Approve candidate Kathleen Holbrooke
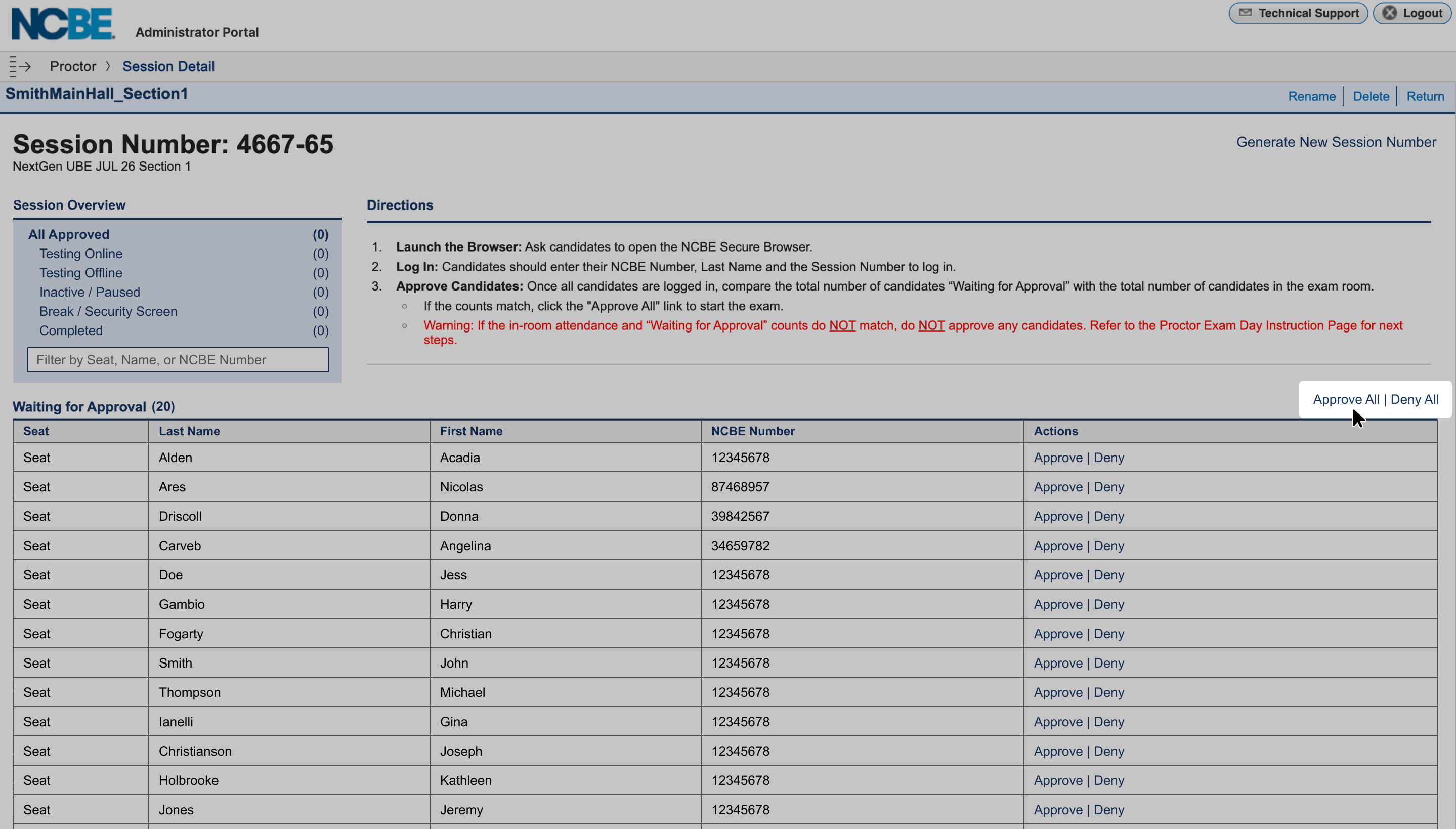The height and width of the screenshot is (829, 1456). [x=1058, y=780]
